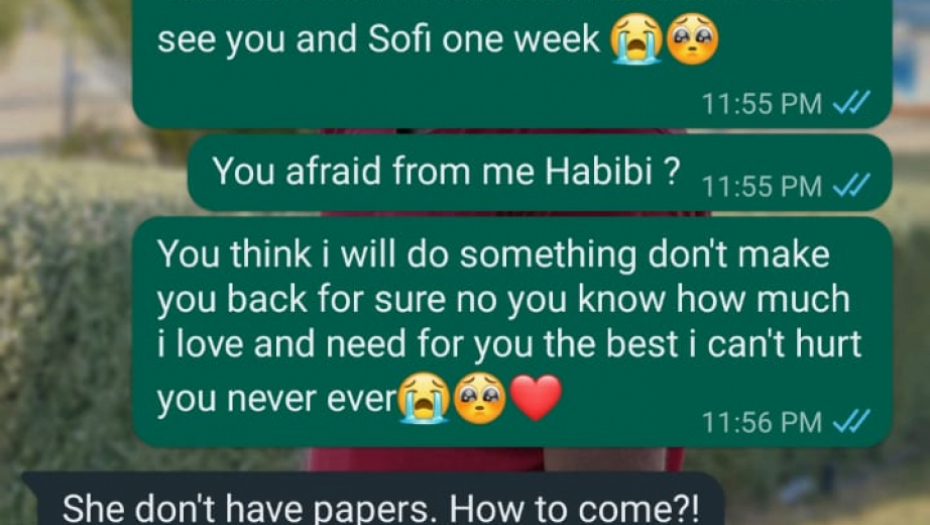Tap the pleading face emoji after 'one week'
The height and width of the screenshot is (525, 930).
tap(692, 39)
